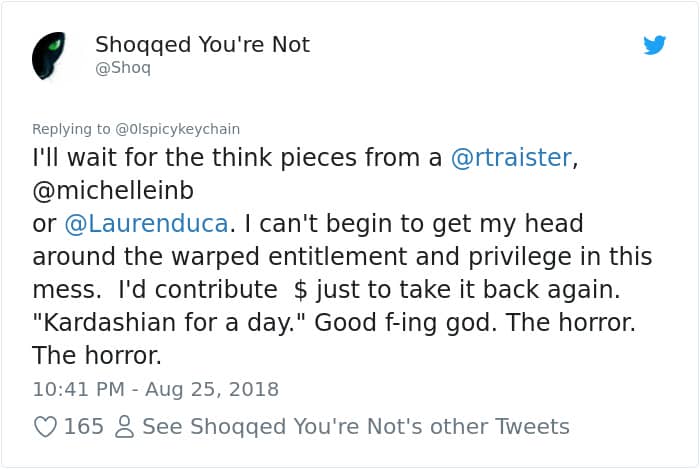See Shoqqed You're Not's other Tweets

pyautogui.click(x=355, y=427)
